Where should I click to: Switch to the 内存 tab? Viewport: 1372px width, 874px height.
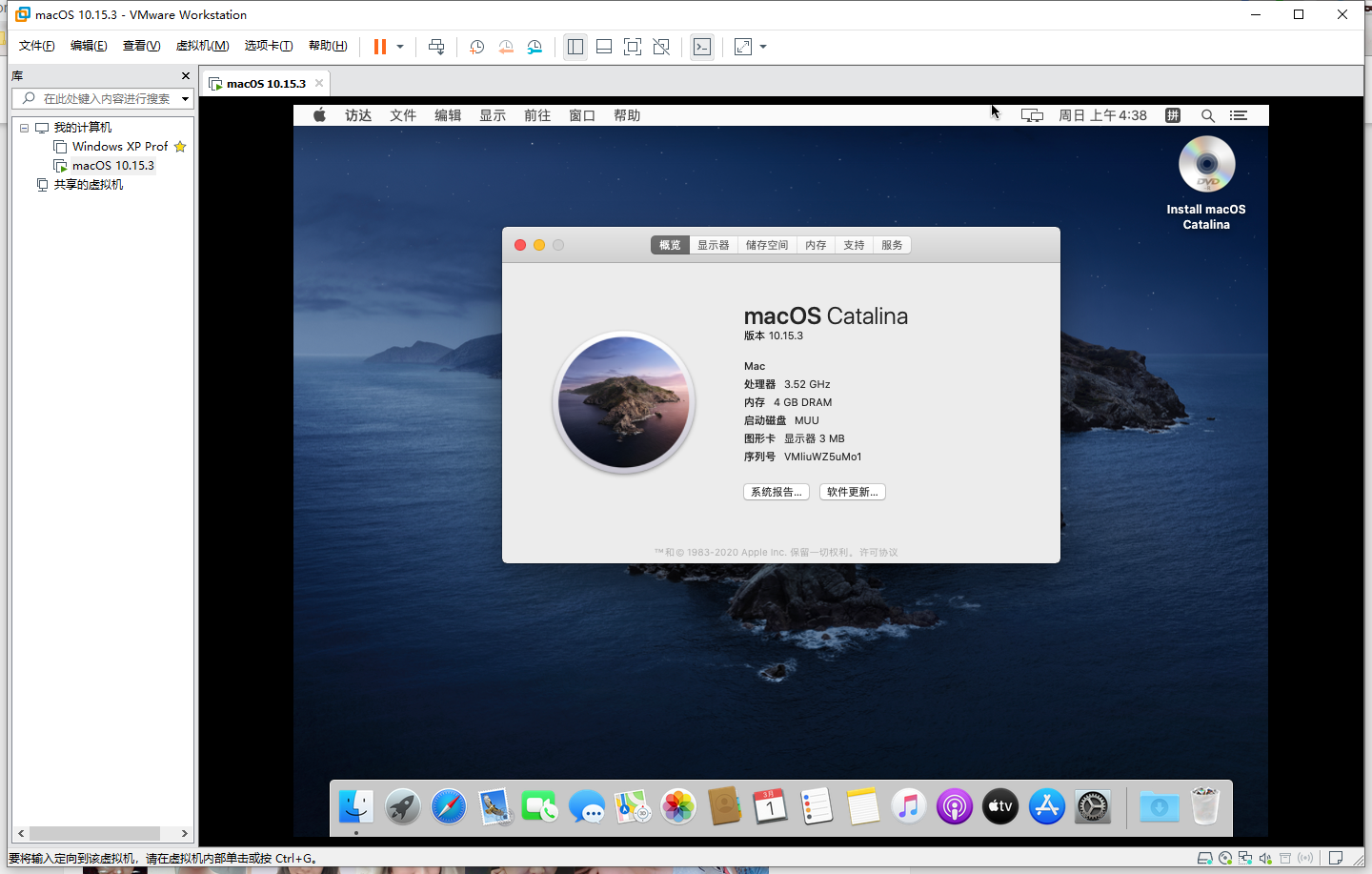(x=816, y=245)
